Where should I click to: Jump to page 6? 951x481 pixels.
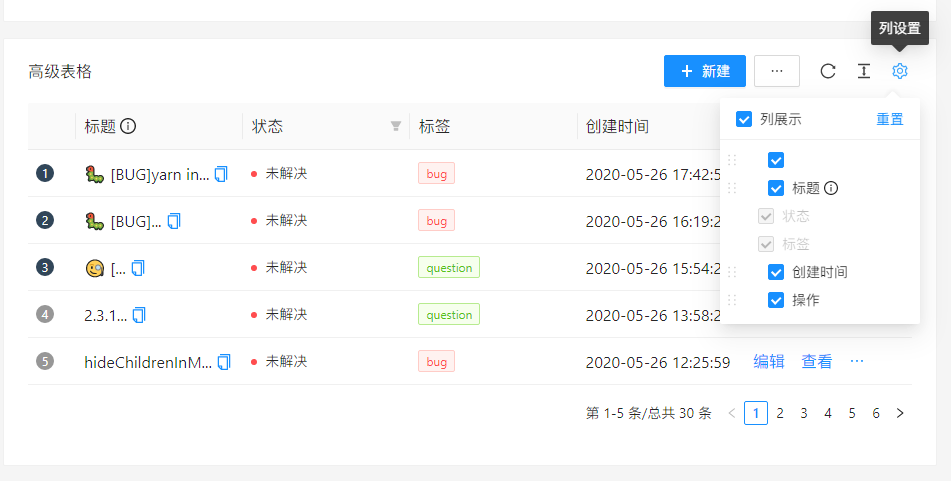(876, 413)
